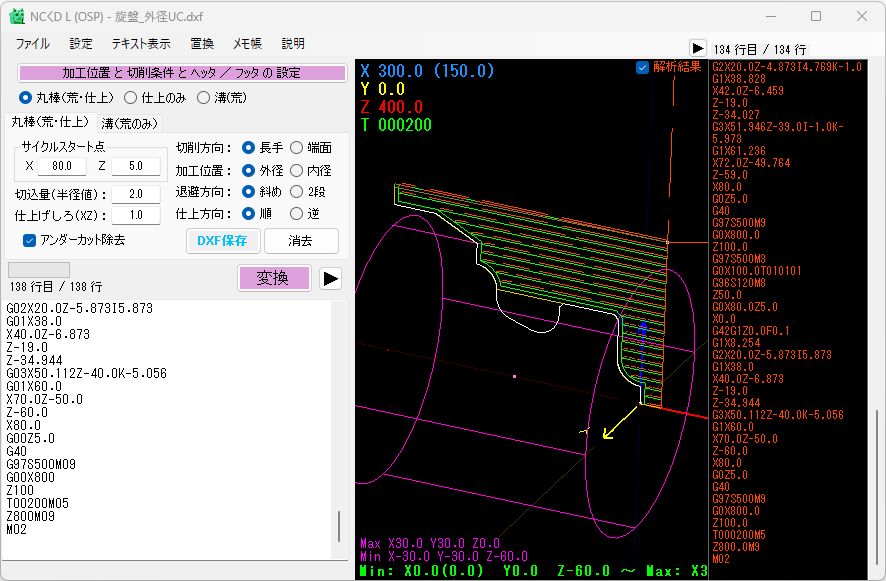Open 加工位置と切削条件 settings bar
Image resolution: width=886 pixels, height=581 pixels.
point(182,73)
